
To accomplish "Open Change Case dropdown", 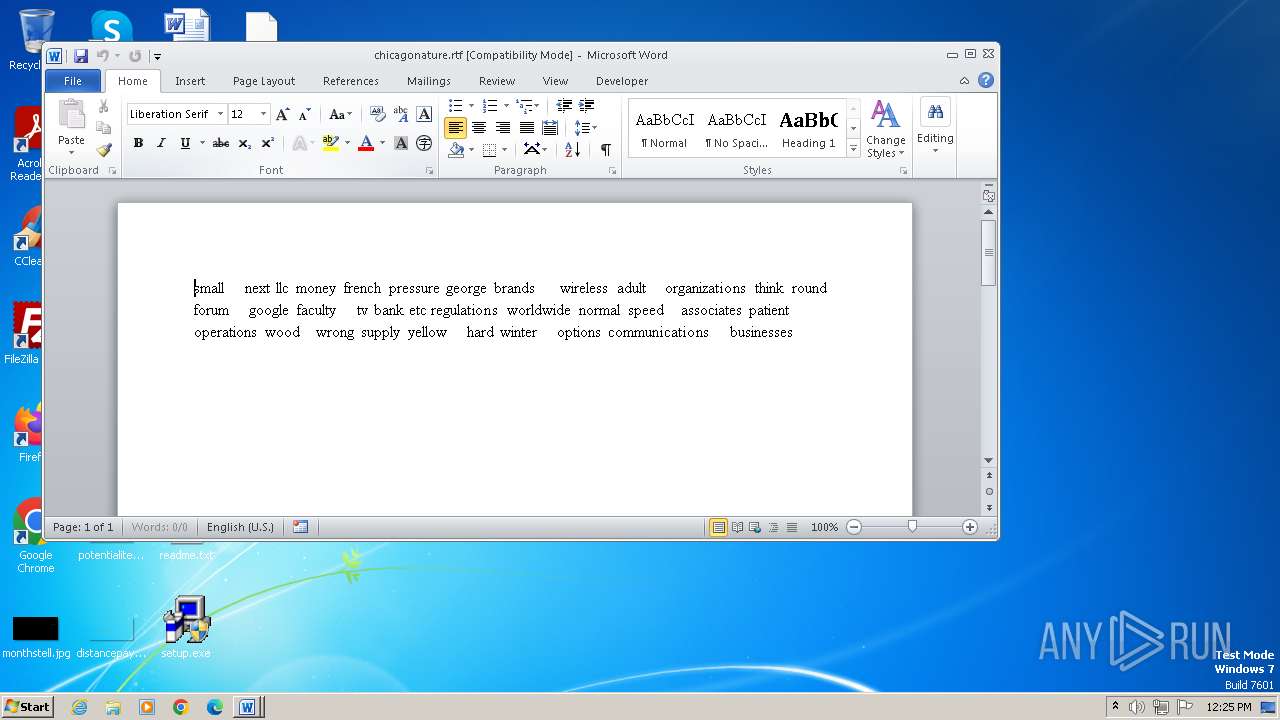I will point(340,114).
